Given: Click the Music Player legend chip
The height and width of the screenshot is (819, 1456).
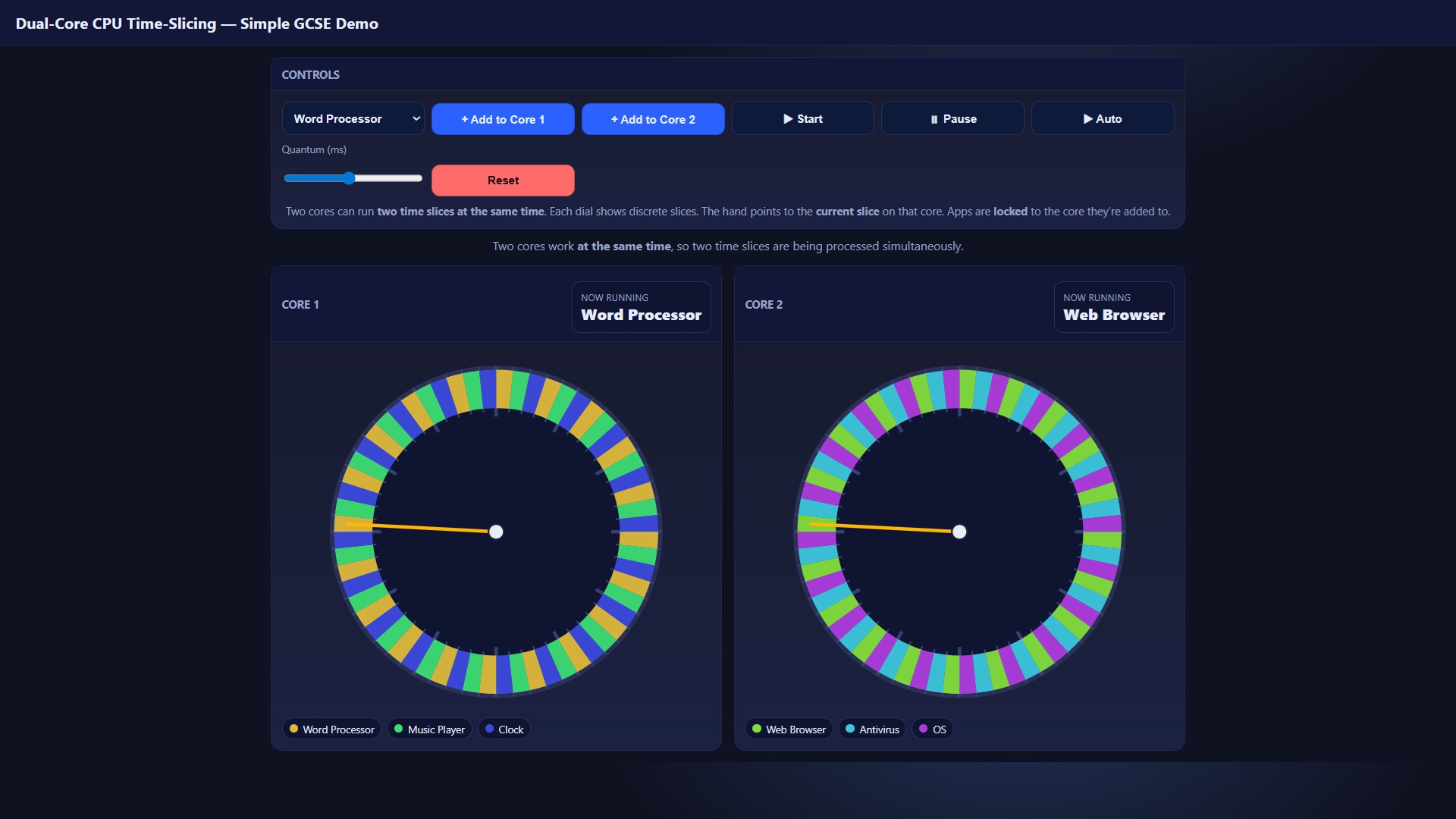Looking at the screenshot, I should point(429,730).
